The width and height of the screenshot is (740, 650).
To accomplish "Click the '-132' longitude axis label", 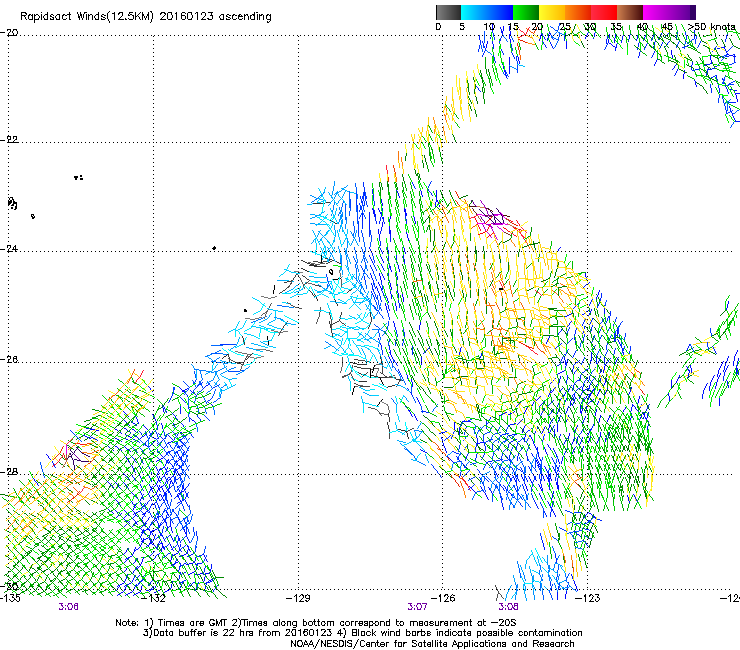I will tap(155, 598).
